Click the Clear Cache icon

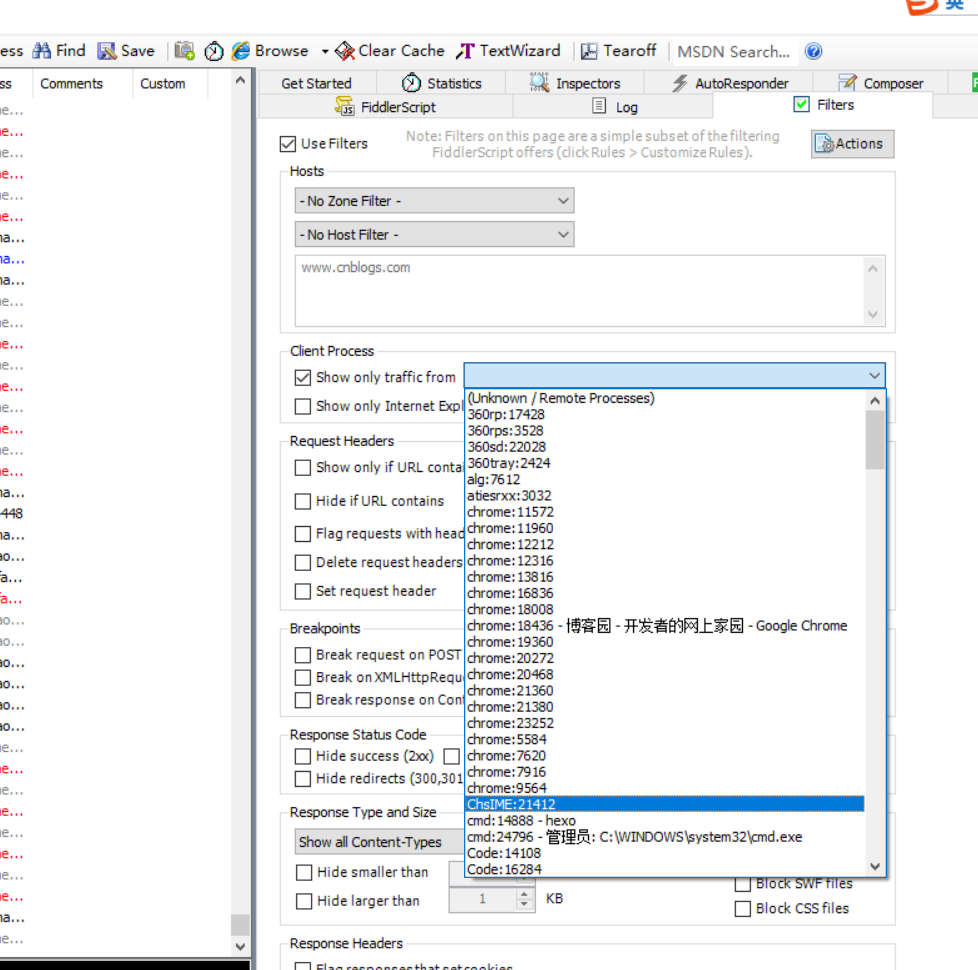[345, 51]
